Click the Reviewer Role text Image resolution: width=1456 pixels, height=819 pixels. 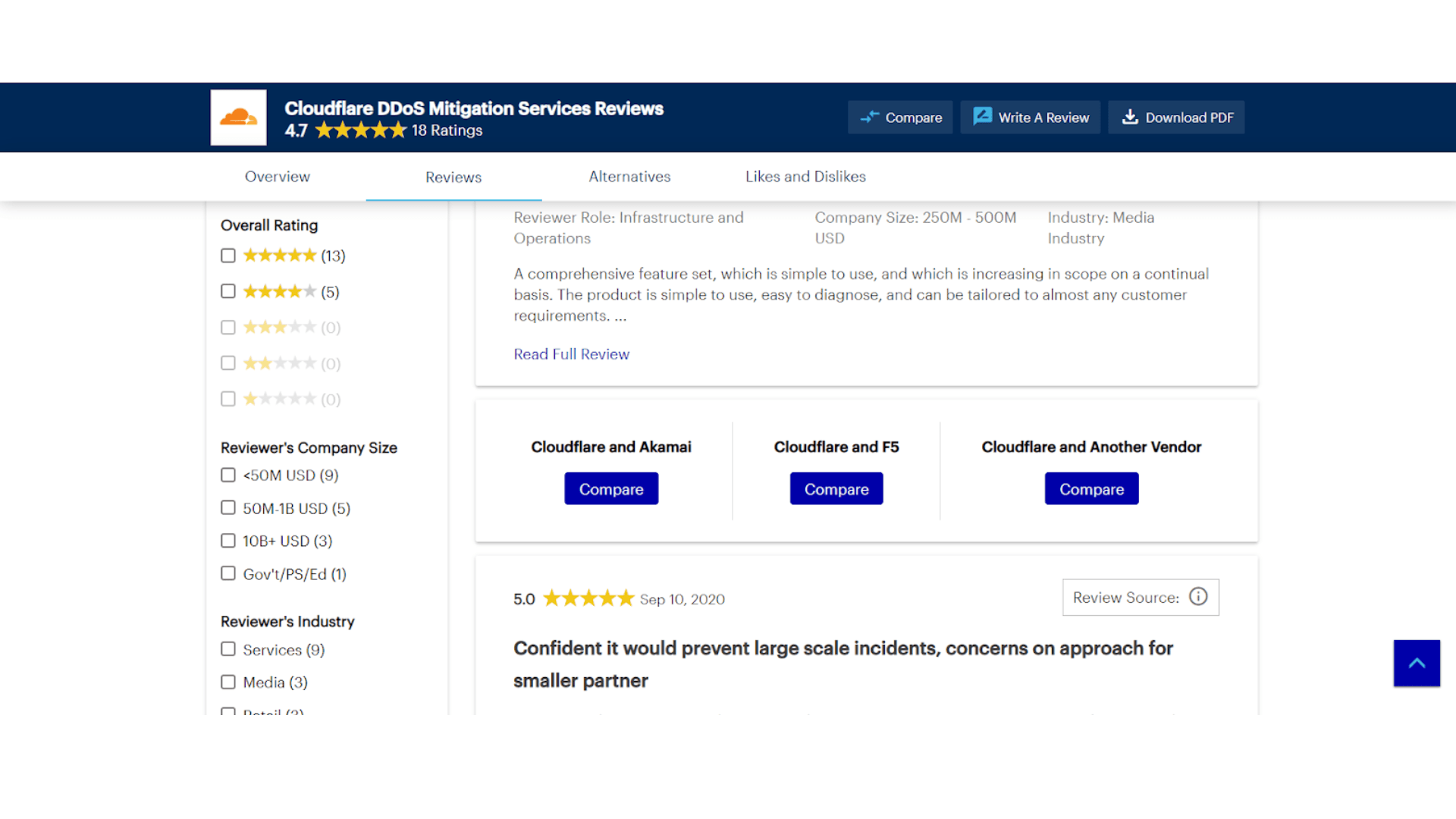(x=629, y=227)
